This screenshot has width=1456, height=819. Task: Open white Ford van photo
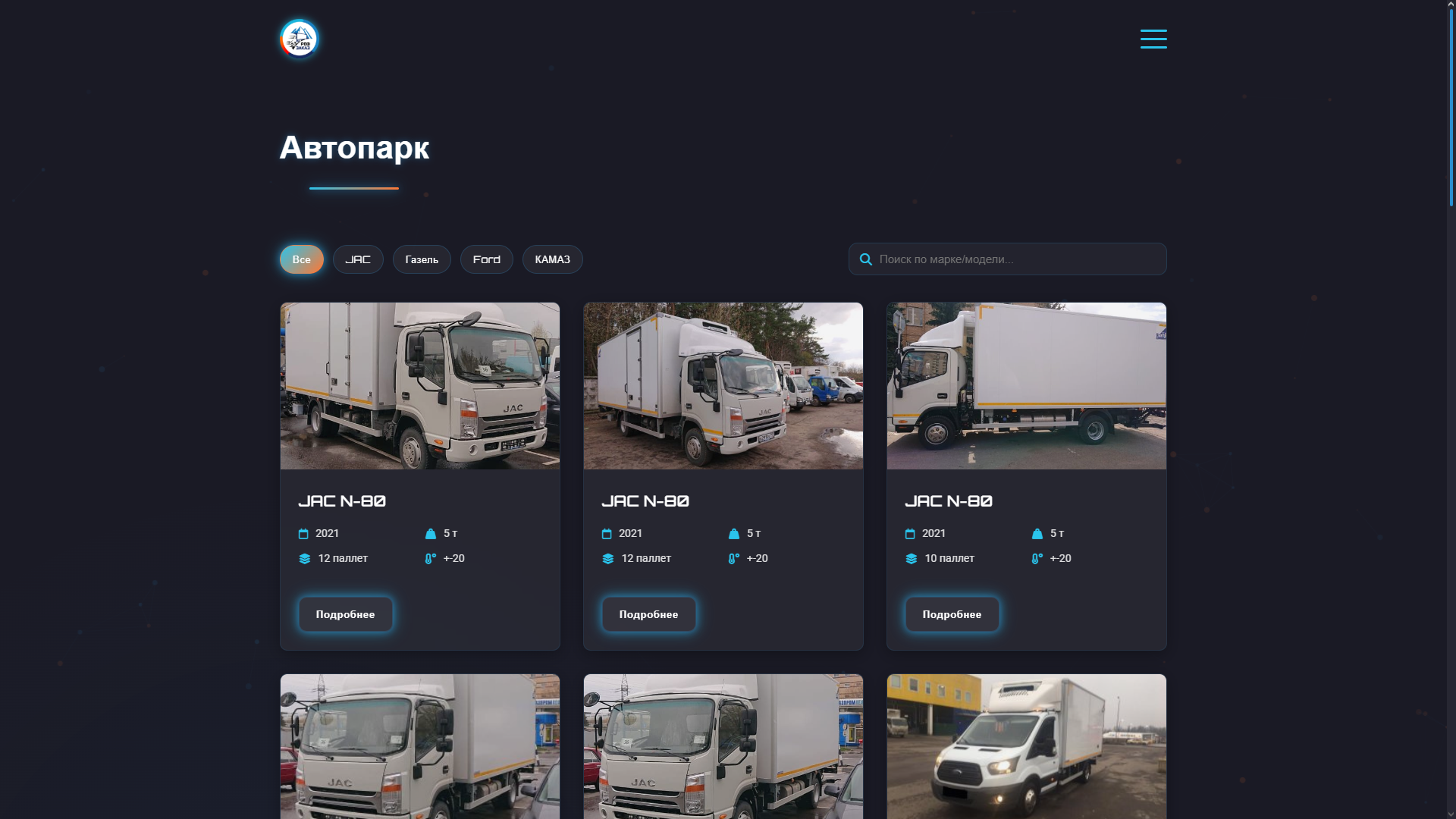[1027, 747]
